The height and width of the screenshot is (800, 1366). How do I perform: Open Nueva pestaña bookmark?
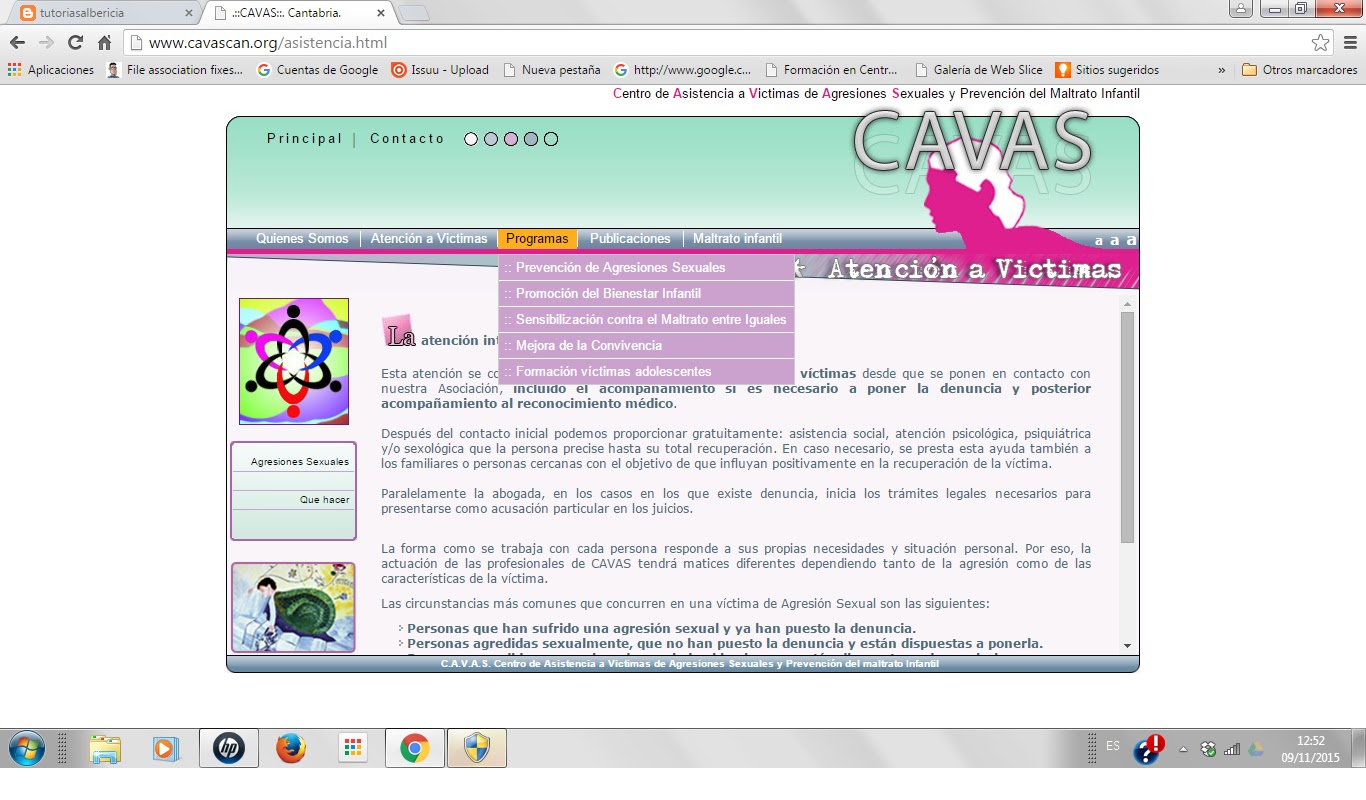552,70
